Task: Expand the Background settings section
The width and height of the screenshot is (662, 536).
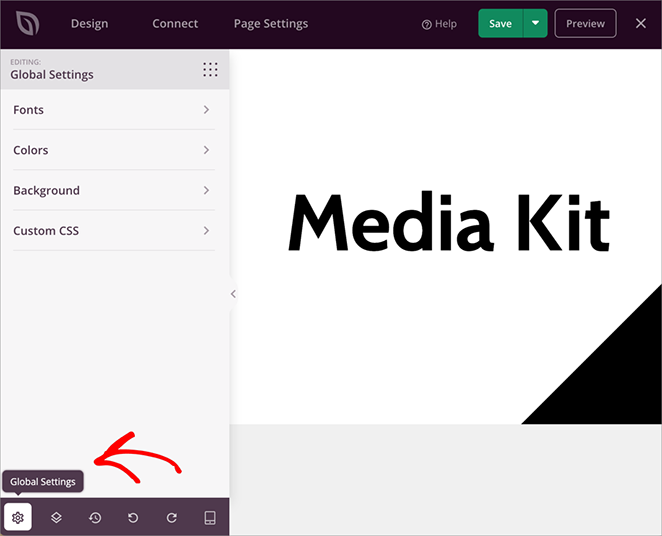Action: pyautogui.click(x=114, y=190)
